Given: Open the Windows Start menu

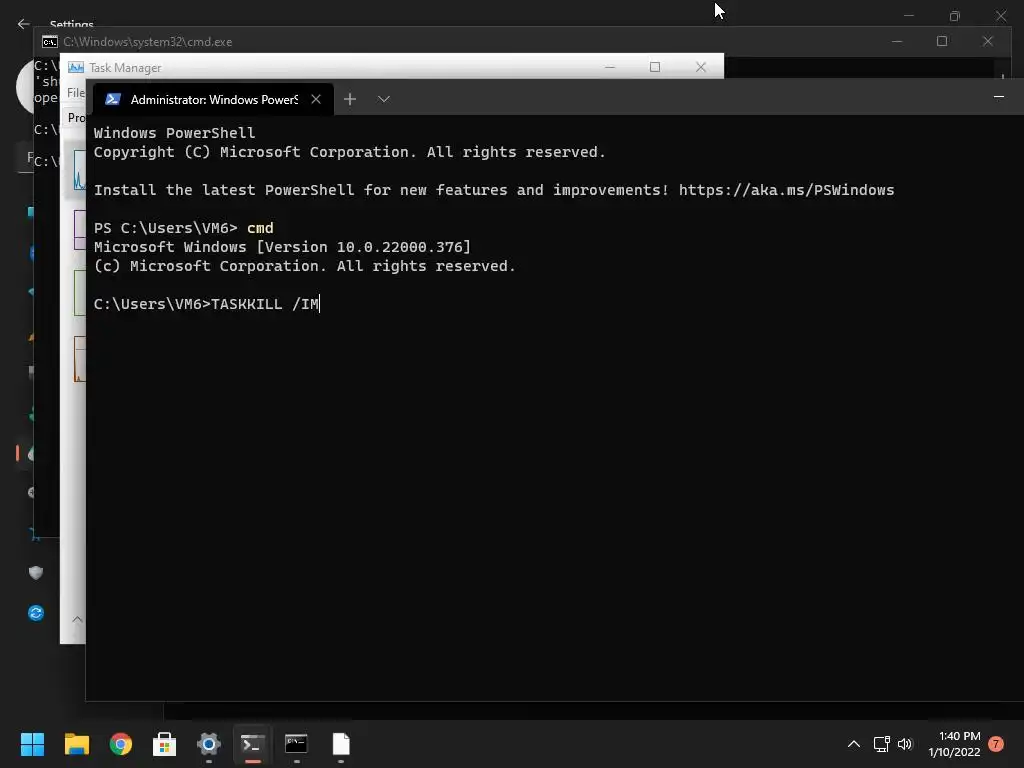Looking at the screenshot, I should click(x=32, y=744).
